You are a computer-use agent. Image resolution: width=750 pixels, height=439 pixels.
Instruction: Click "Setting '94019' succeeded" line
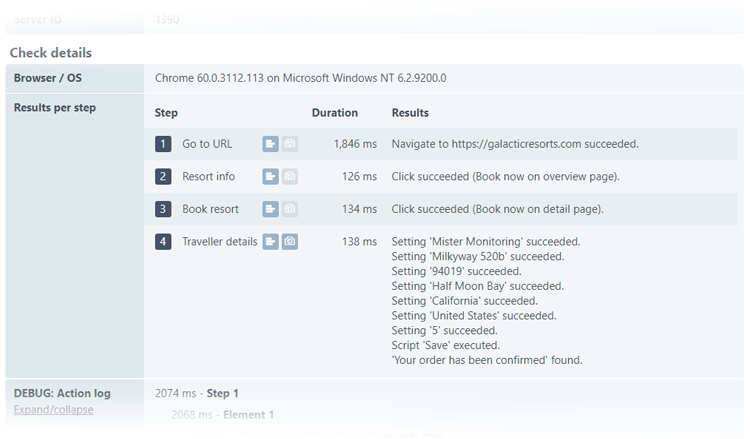tap(456, 271)
